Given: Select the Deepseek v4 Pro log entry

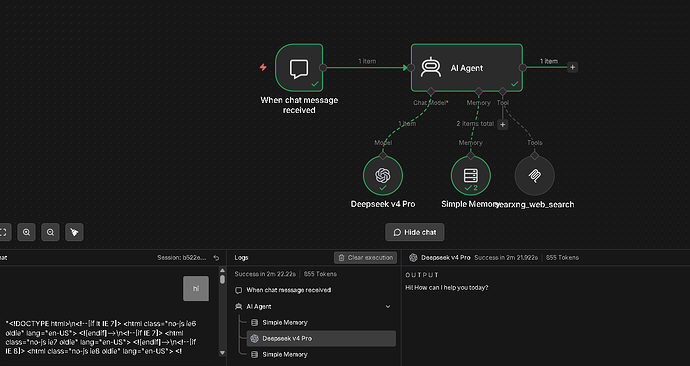Looking at the screenshot, I should [321, 338].
